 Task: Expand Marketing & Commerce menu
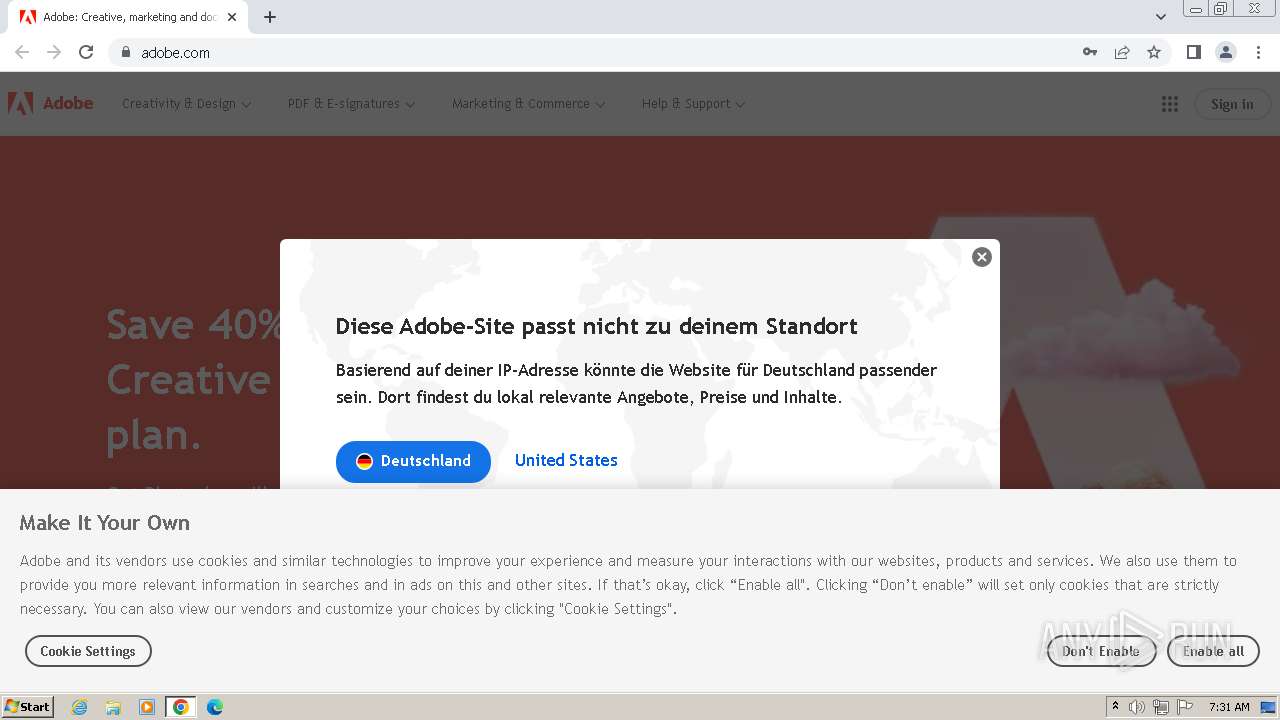coord(528,104)
